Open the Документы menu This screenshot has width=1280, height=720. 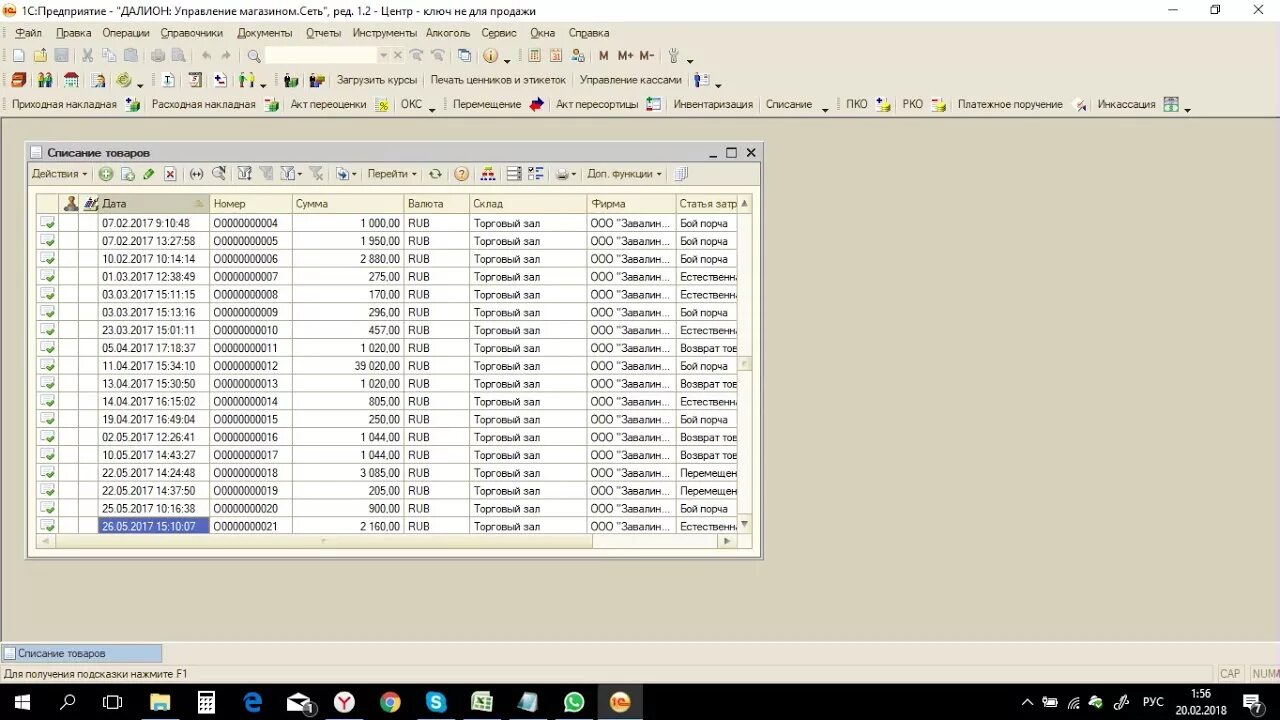265,33
